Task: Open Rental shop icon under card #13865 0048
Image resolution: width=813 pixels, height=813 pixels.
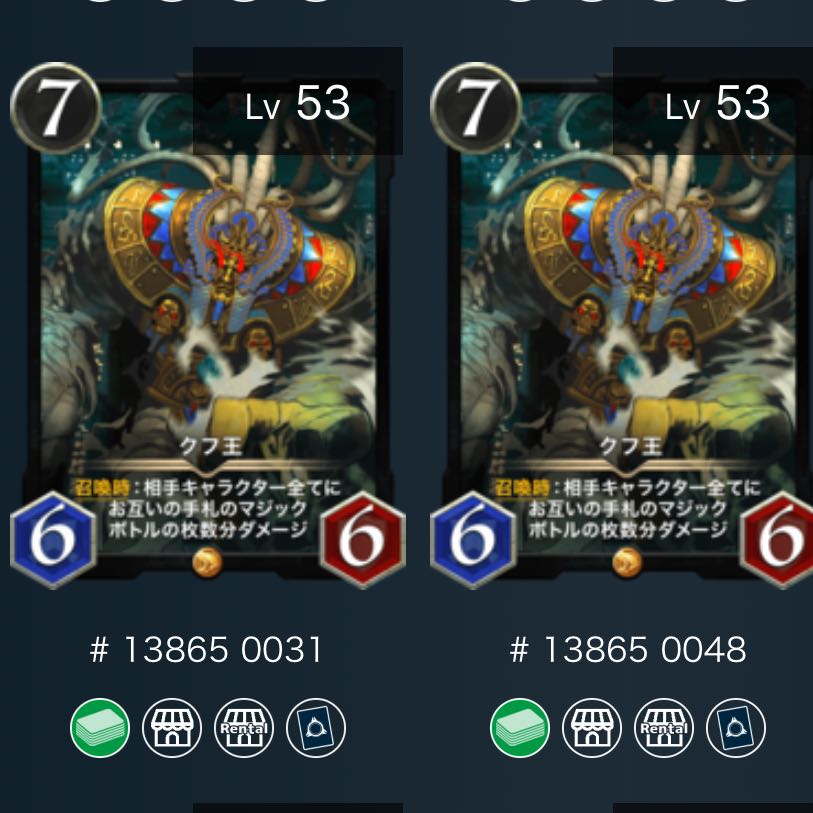Action: [664, 728]
